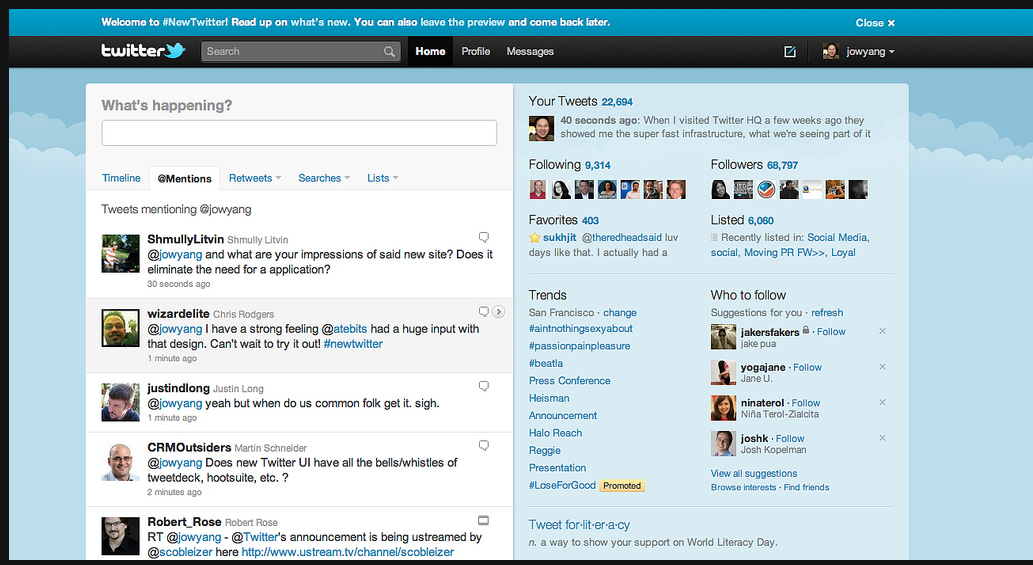Click jakersfakers' avatar in Who to follow
The height and width of the screenshot is (565, 1033).
point(723,337)
